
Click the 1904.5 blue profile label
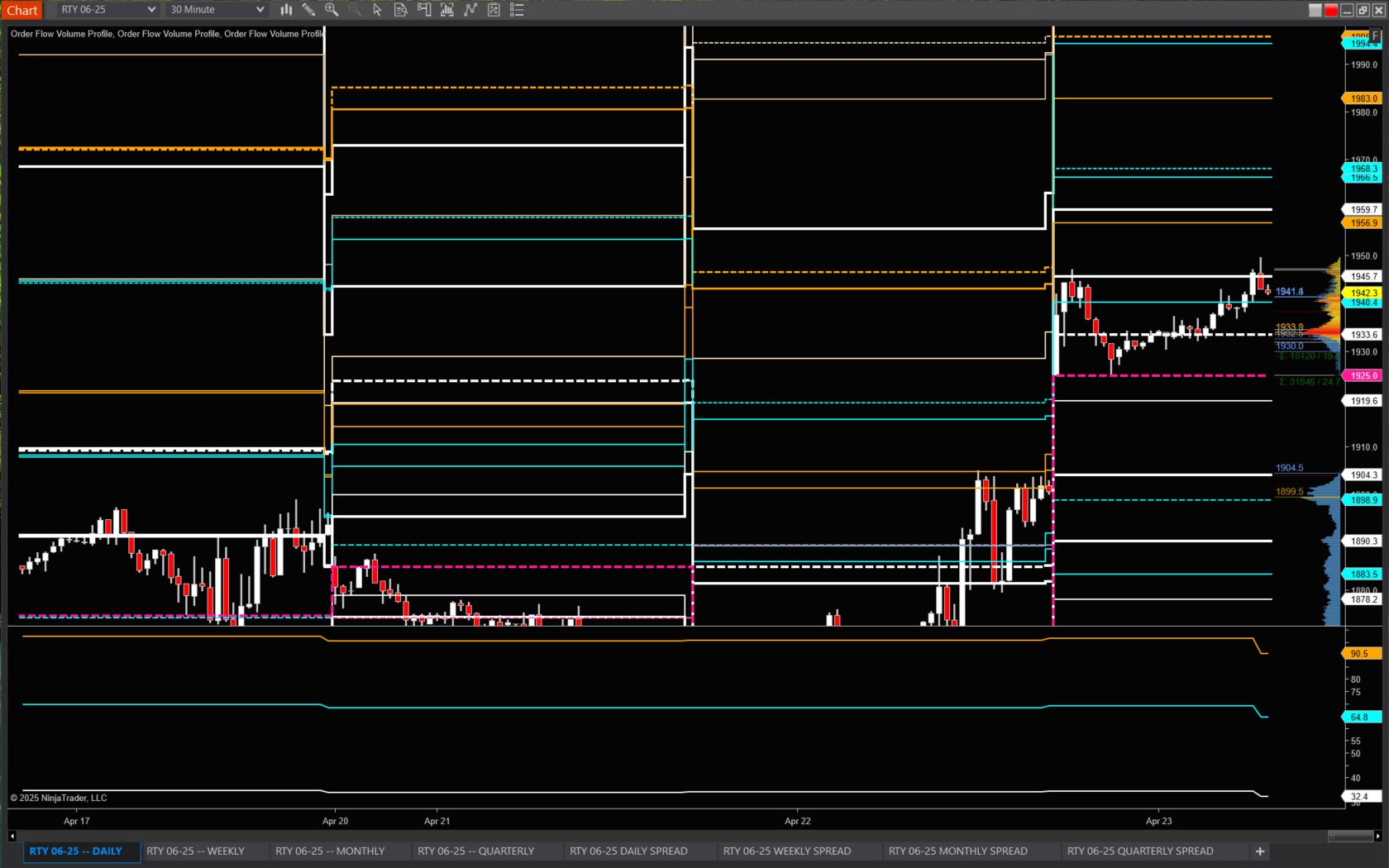1289,468
